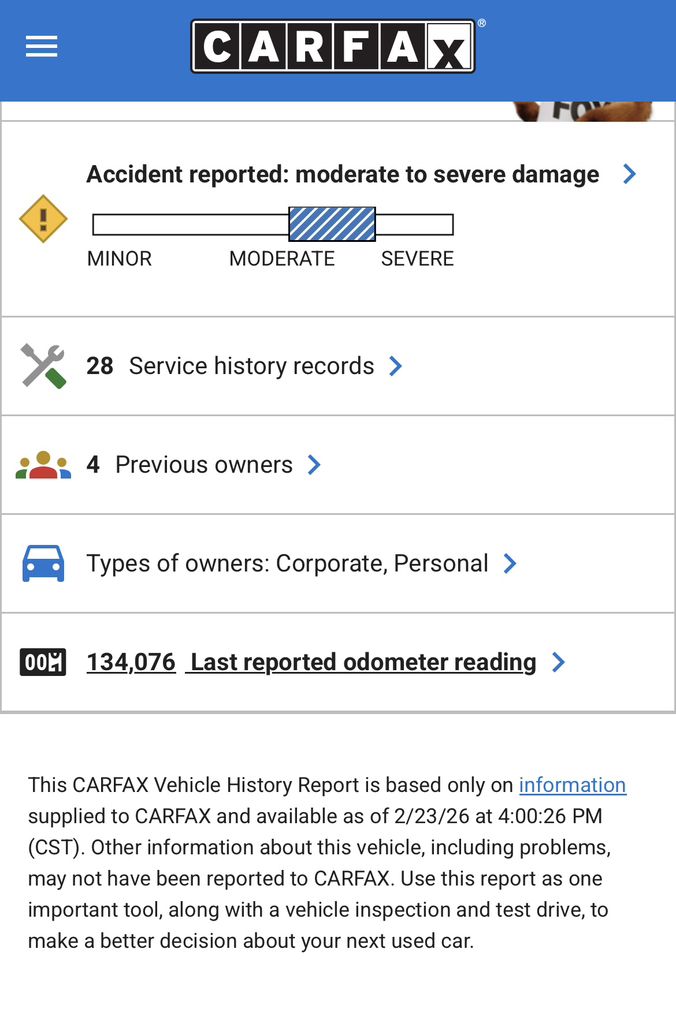Expand service history records chevron
The image size is (676, 1020).
(x=396, y=366)
